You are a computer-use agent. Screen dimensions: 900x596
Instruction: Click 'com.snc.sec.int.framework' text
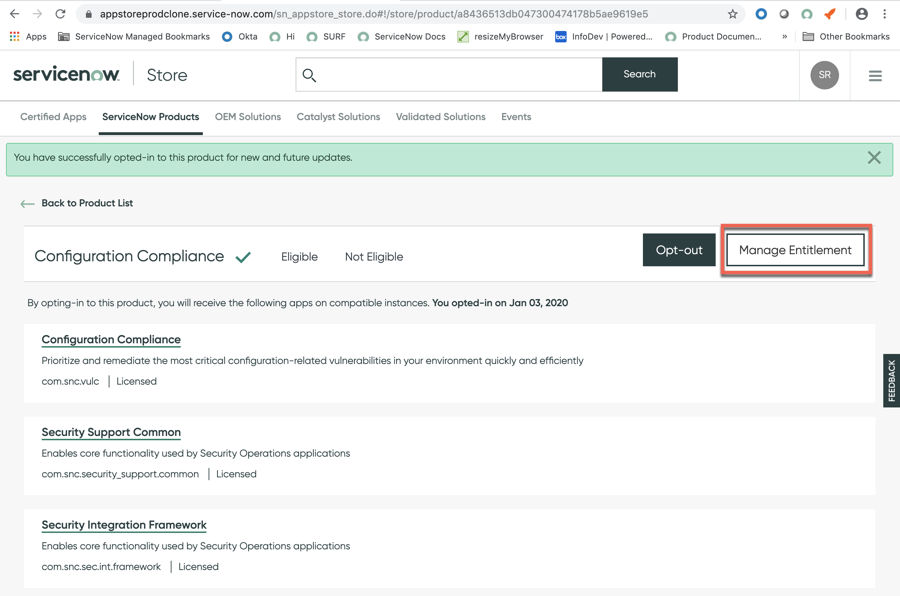pyautogui.click(x=101, y=566)
